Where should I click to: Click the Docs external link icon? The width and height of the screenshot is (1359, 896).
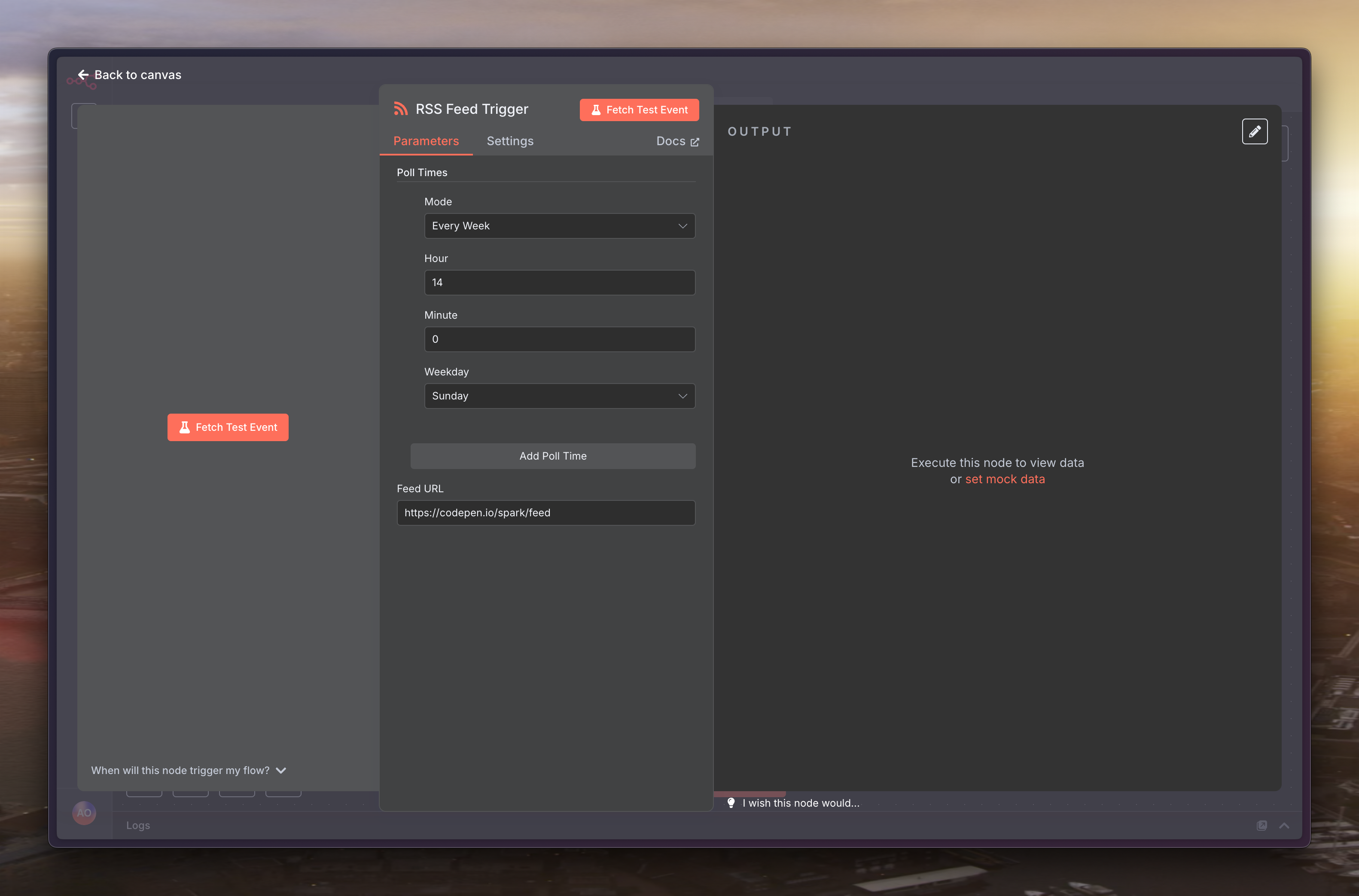tap(695, 142)
